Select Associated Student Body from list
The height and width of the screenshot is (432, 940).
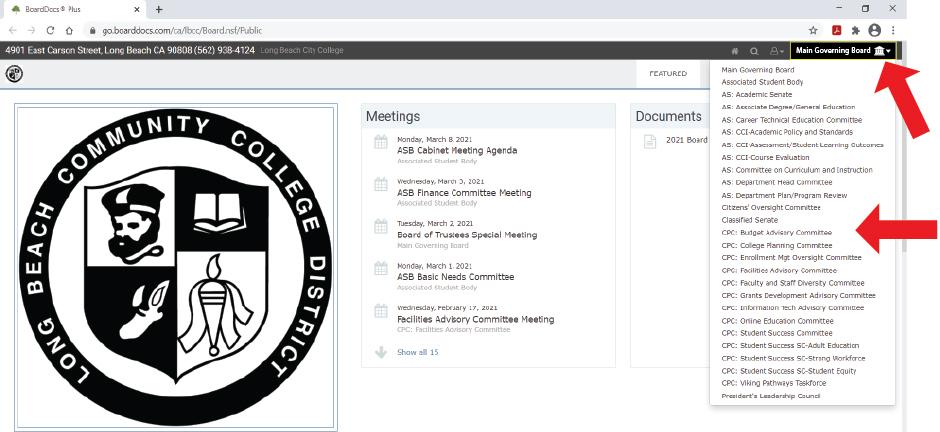[762, 82]
